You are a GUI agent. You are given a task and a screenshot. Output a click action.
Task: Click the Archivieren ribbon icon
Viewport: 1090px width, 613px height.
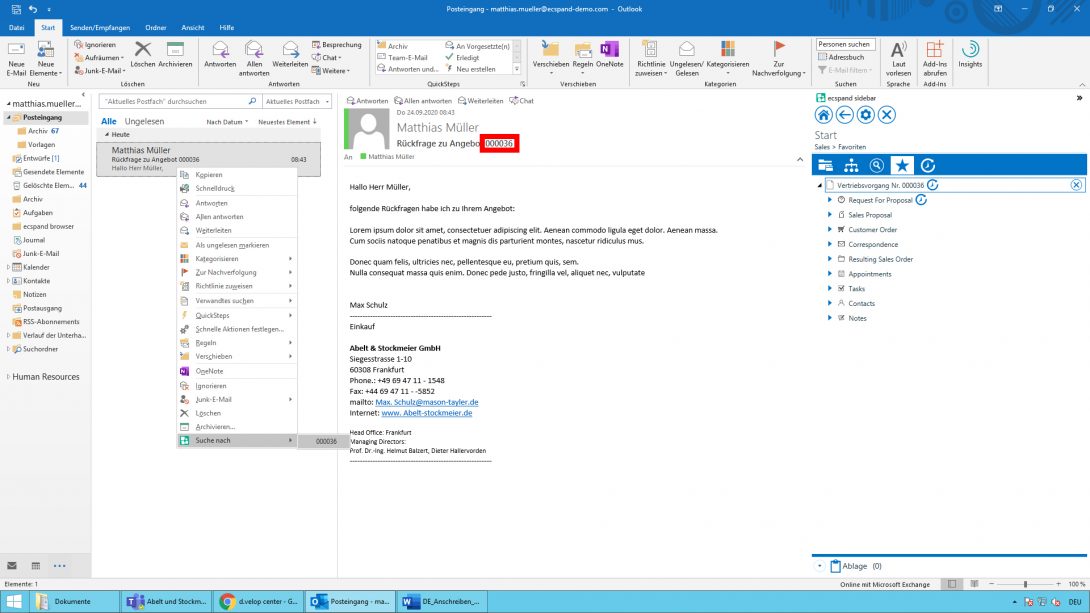point(175,54)
